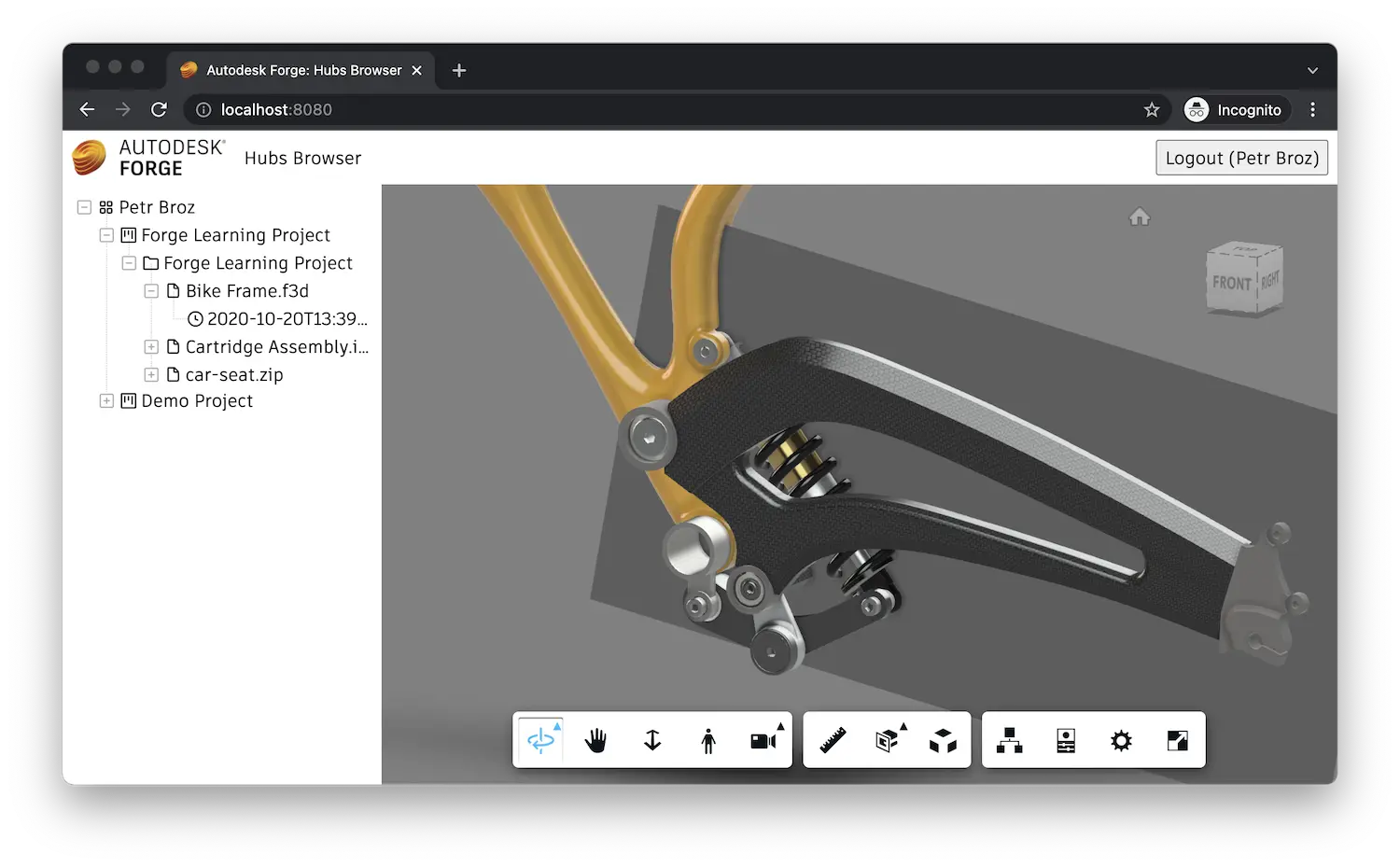The image size is (1400, 867).
Task: Activate the Zoom tool
Action: click(x=652, y=741)
